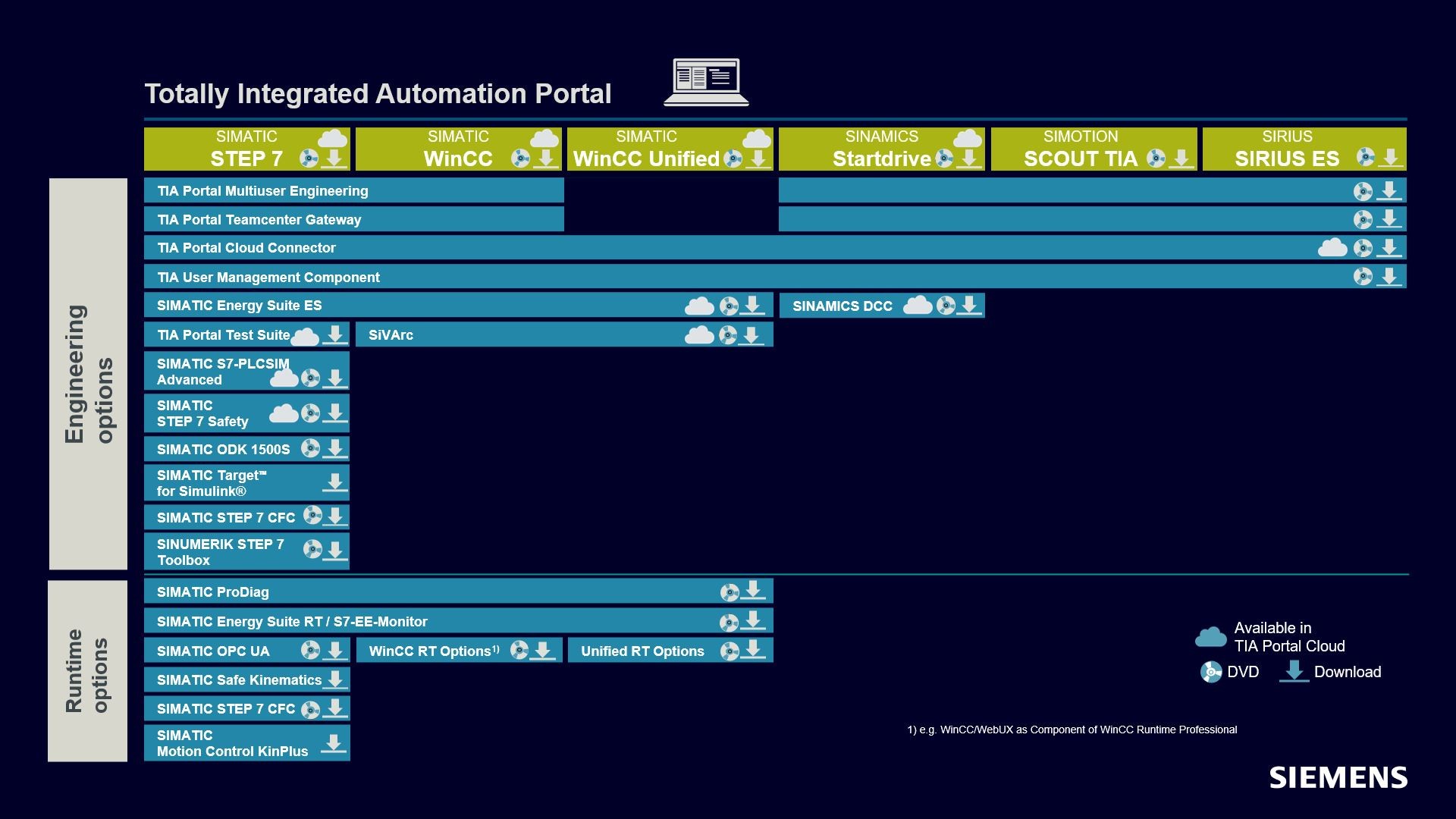1456x819 pixels.
Task: Click the DVD icon in SiVArc row
Action: 728,335
